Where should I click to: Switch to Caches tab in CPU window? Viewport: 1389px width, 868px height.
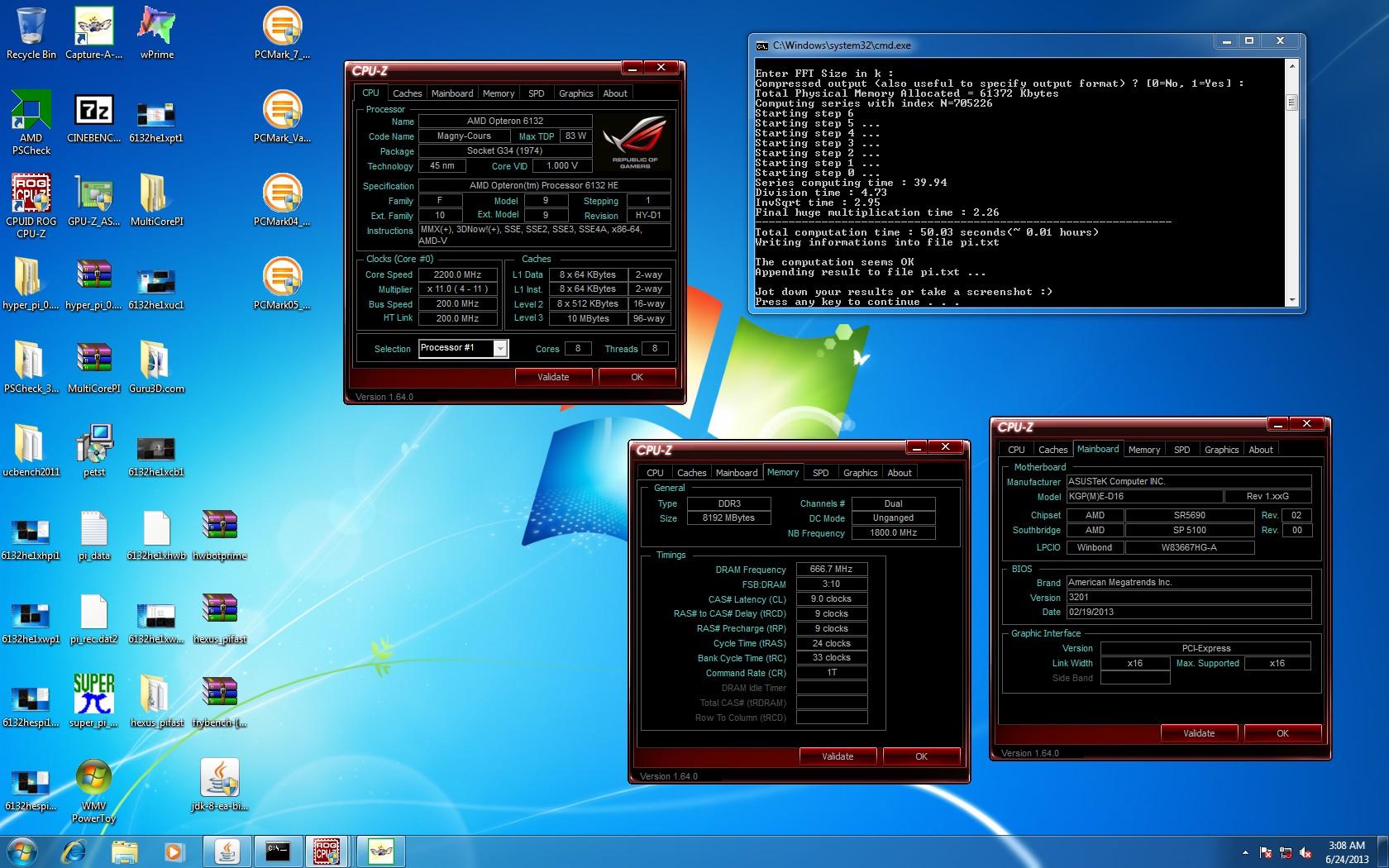(407, 93)
